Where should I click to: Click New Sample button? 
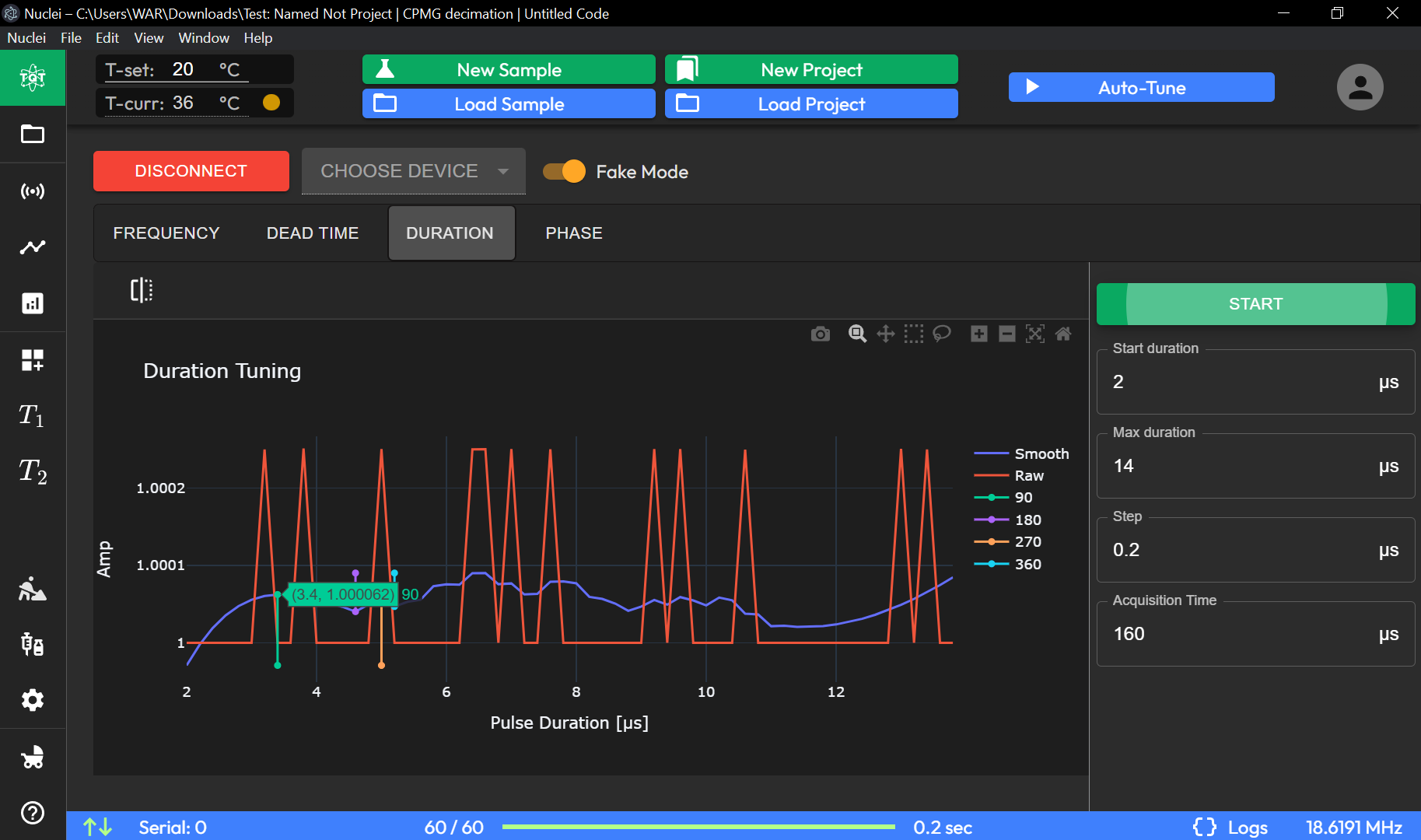click(x=509, y=69)
